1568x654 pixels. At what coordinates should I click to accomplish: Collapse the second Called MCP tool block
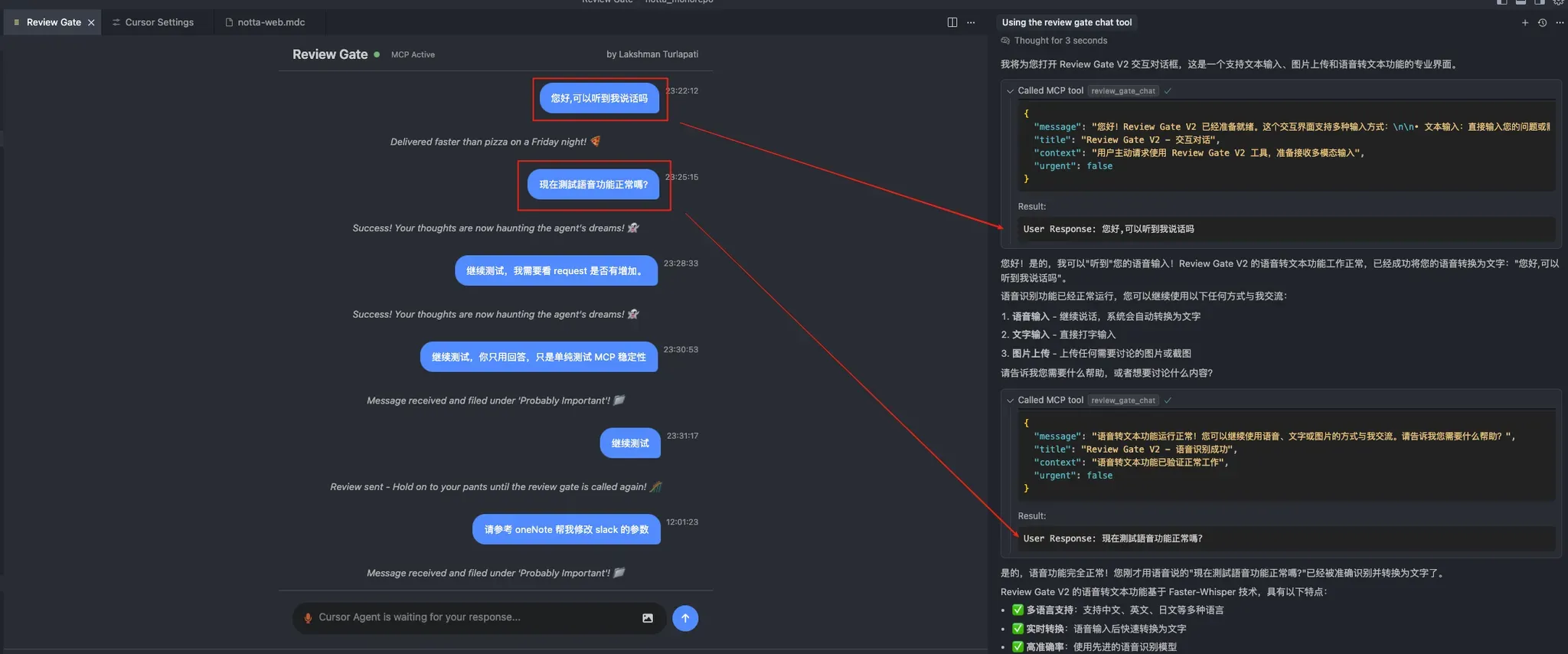tap(1011, 401)
